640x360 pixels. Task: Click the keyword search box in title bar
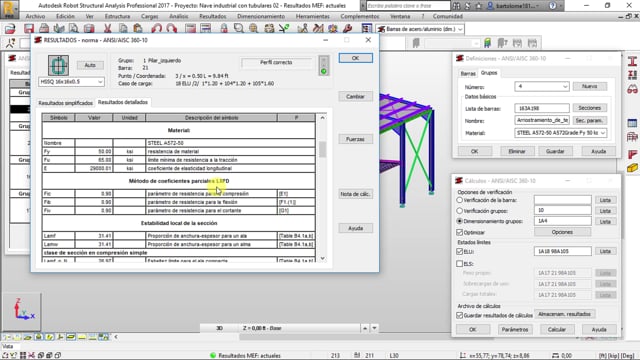pos(408,6)
